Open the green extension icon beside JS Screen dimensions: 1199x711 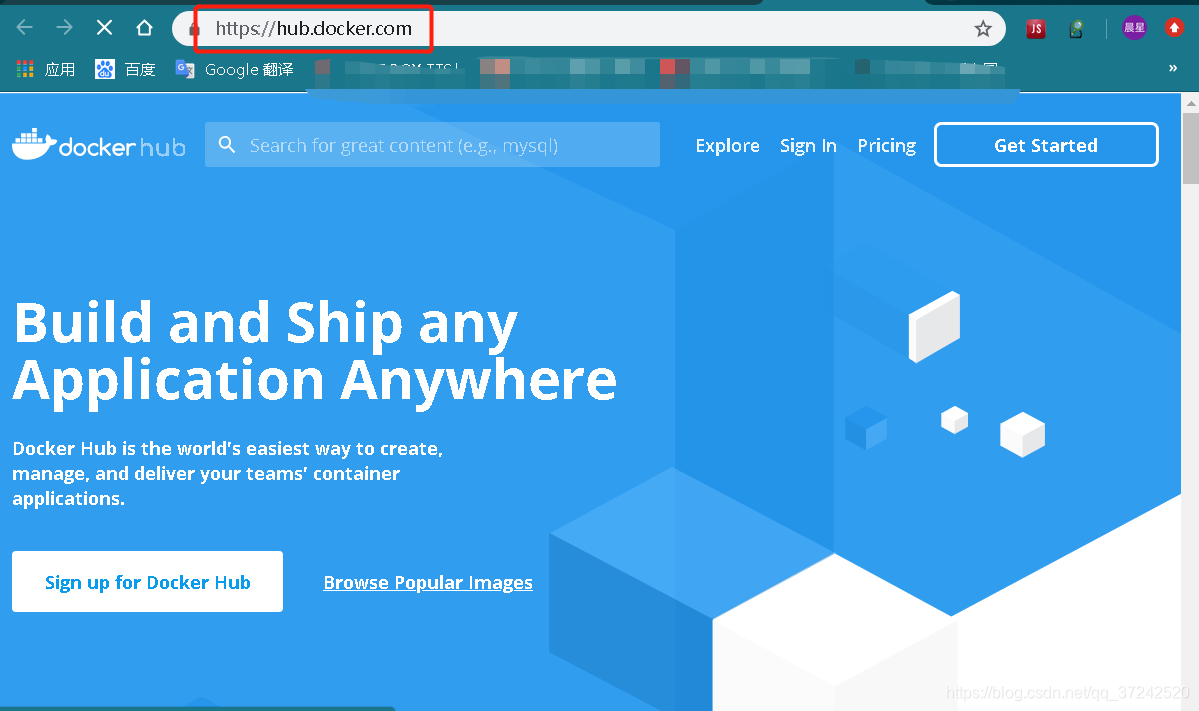coord(1076,29)
